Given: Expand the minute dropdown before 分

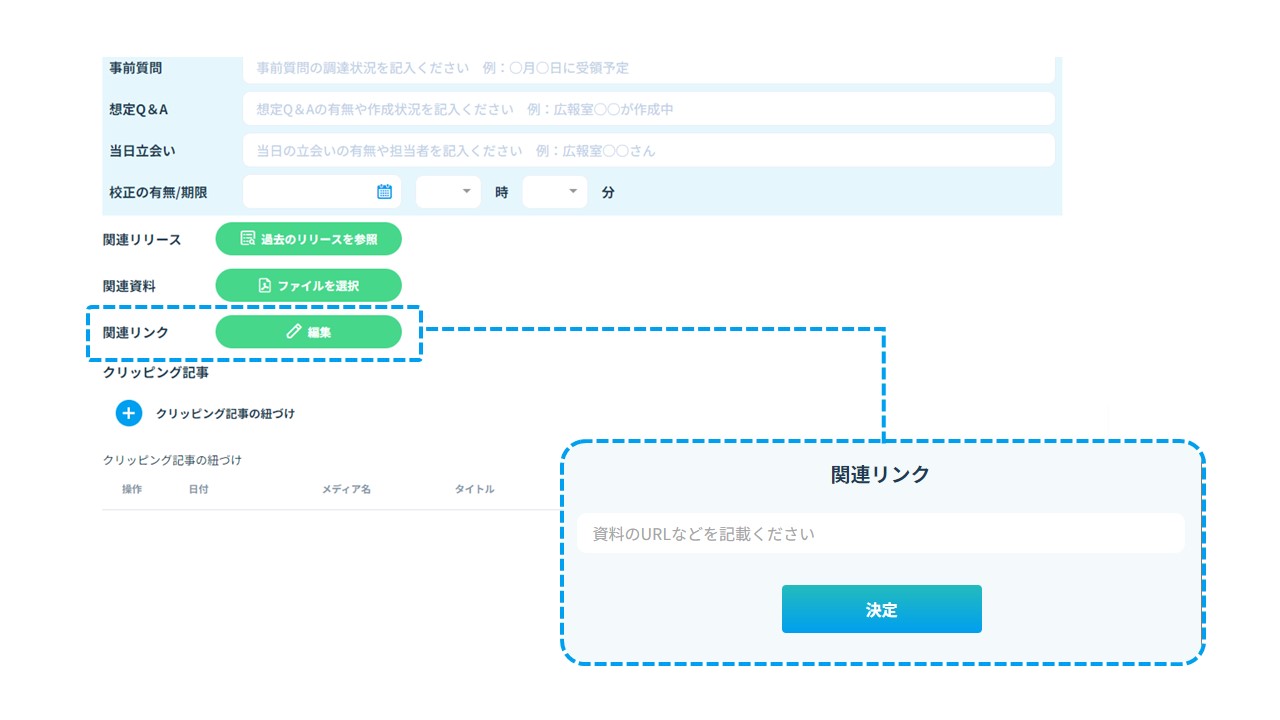Looking at the screenshot, I should 555,192.
